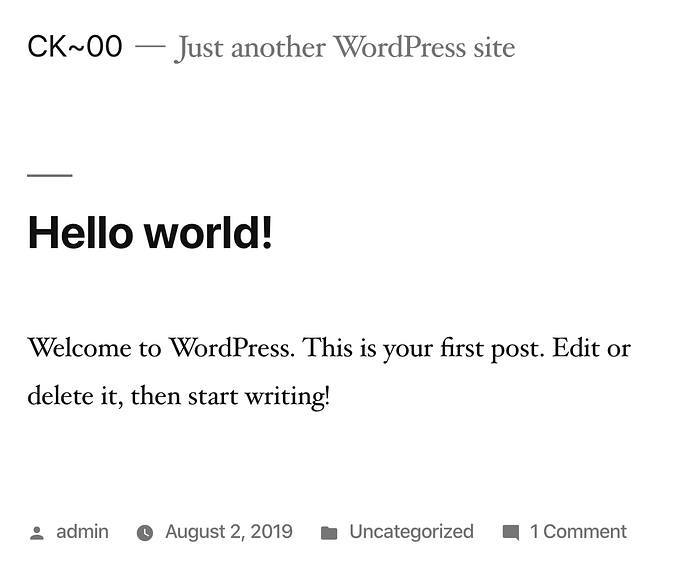The width and height of the screenshot is (700, 581).
Task: Open the Hello world! post title
Action: point(150,233)
